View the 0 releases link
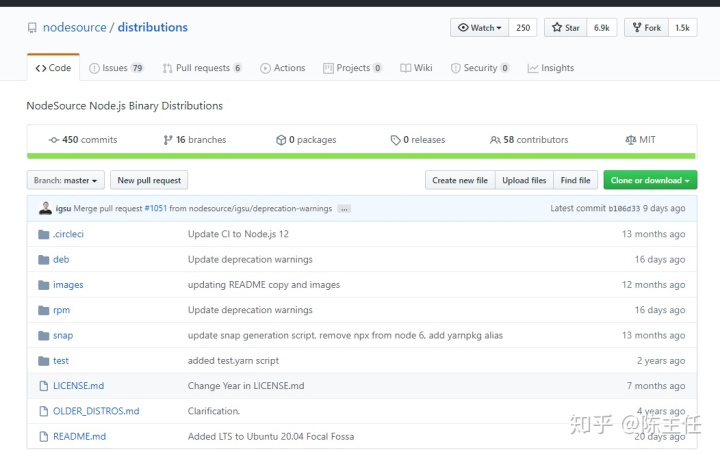720x454 pixels. tap(418, 140)
